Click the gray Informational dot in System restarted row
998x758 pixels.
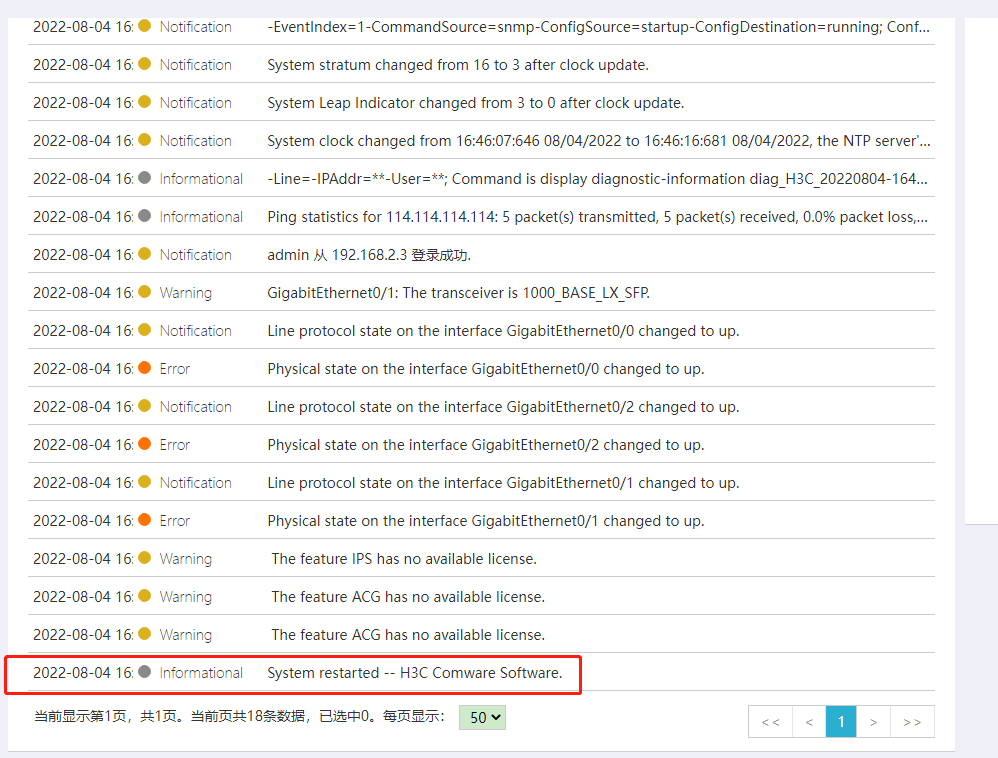144,671
